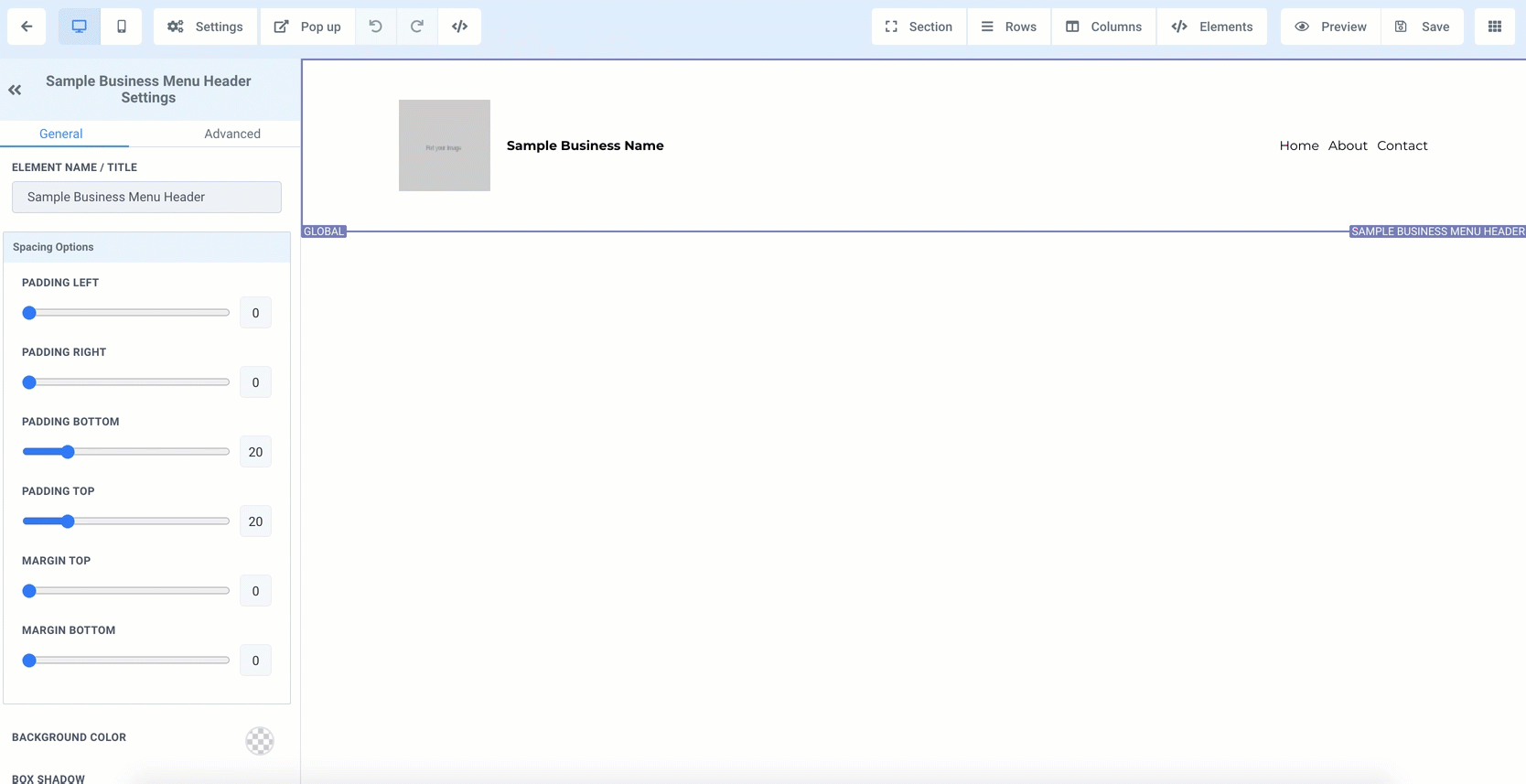Click the Padding Top value box
Image resolution: width=1526 pixels, height=784 pixels.
(x=255, y=521)
